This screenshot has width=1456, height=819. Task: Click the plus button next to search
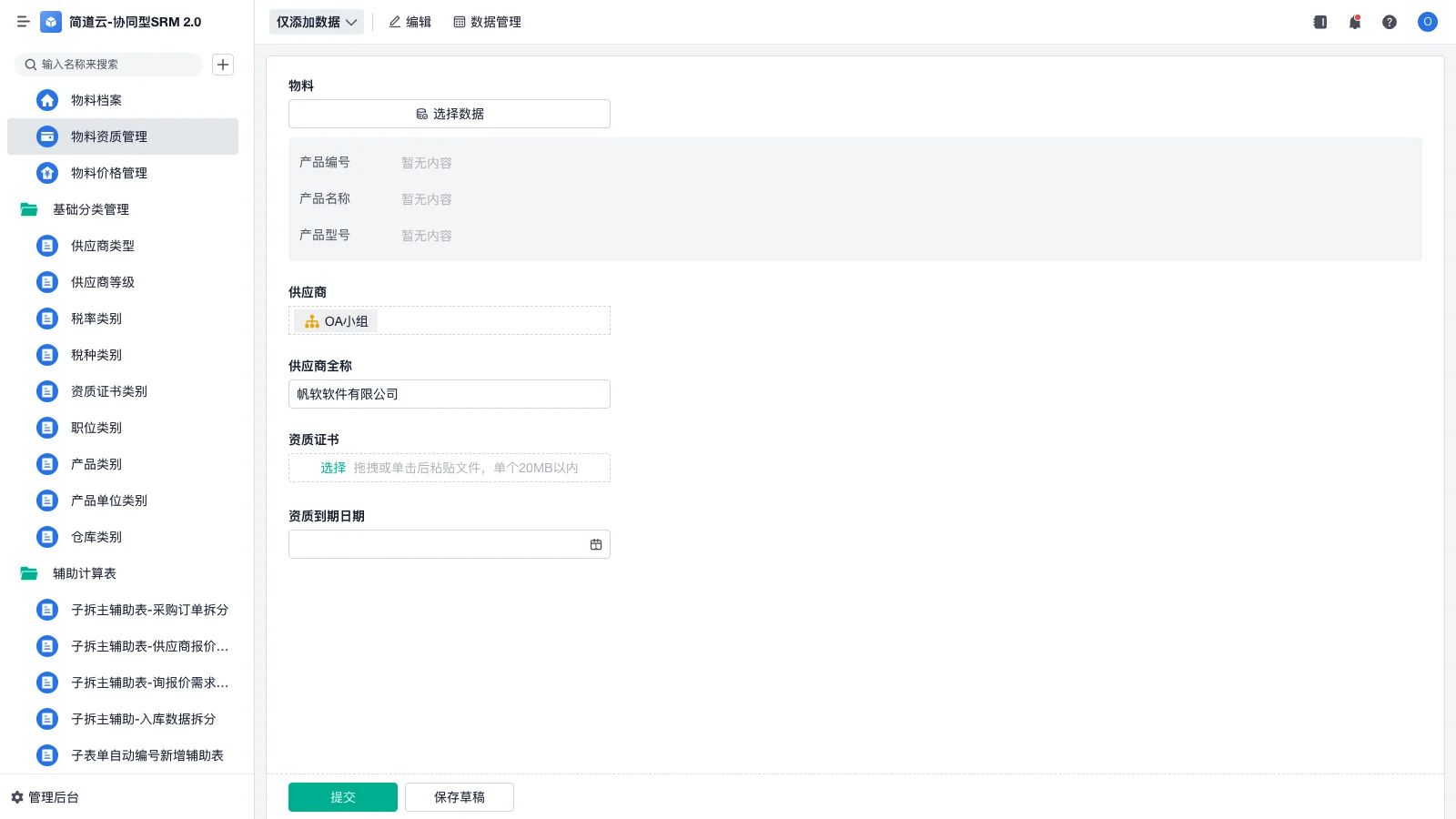[x=223, y=65]
